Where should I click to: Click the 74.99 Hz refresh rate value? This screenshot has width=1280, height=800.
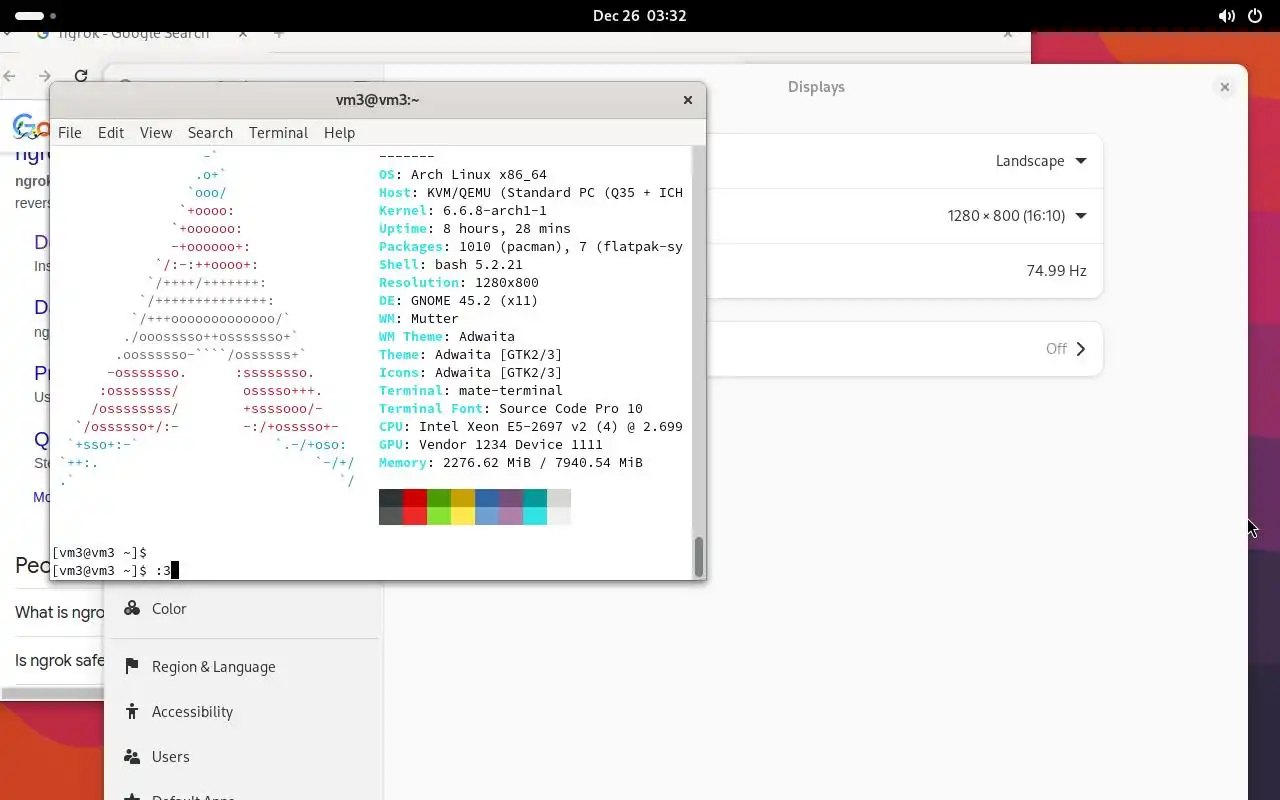[1056, 271]
